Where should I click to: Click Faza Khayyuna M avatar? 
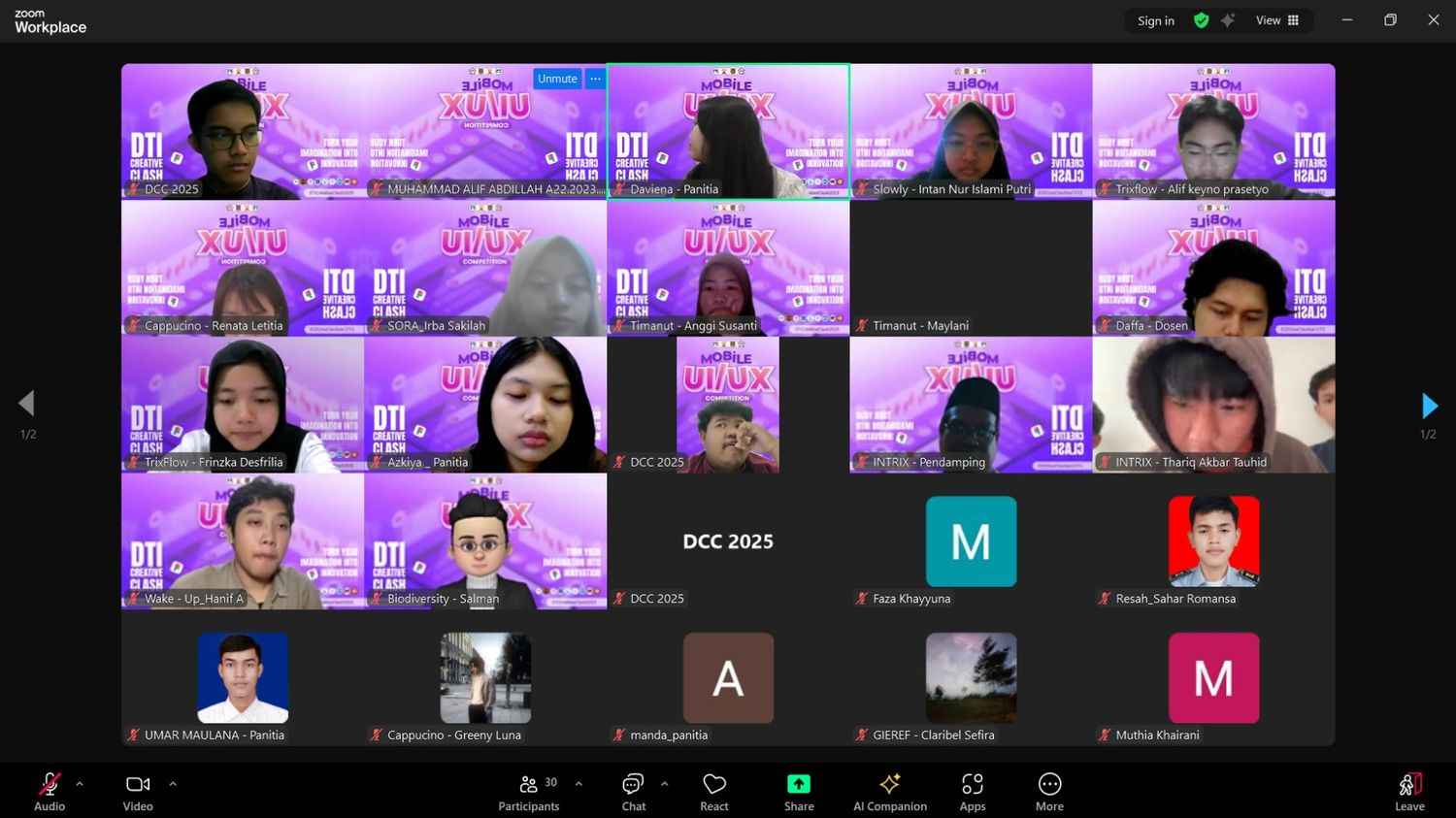(x=971, y=541)
